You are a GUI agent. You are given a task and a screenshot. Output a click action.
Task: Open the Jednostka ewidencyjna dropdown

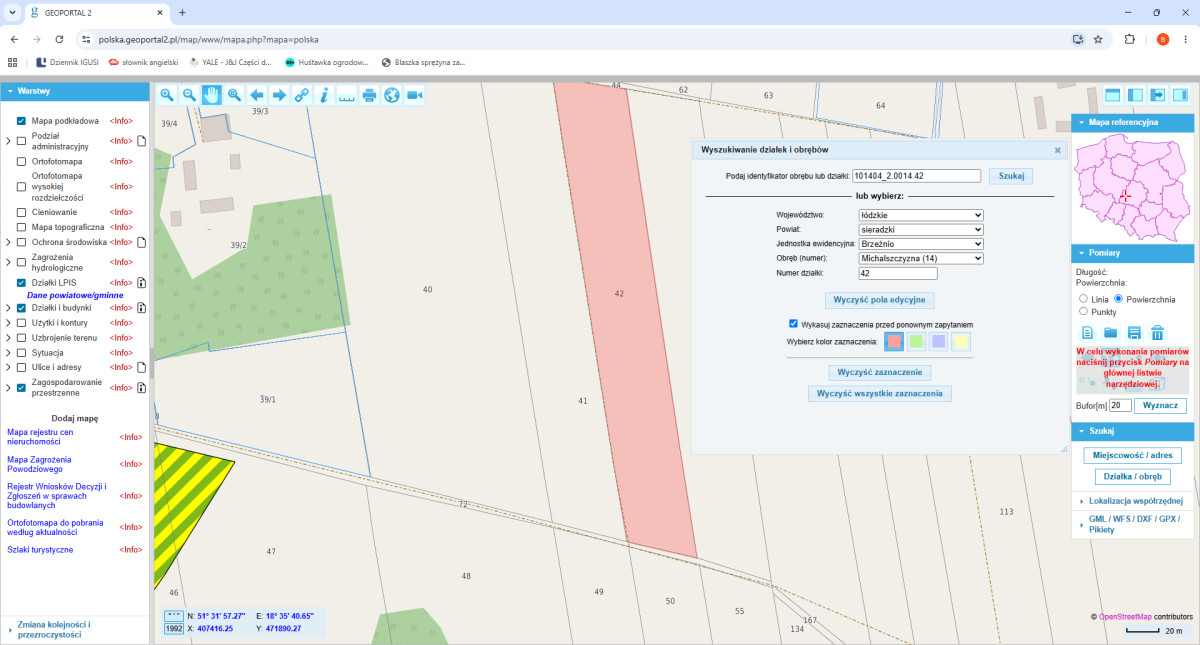[x=921, y=243]
